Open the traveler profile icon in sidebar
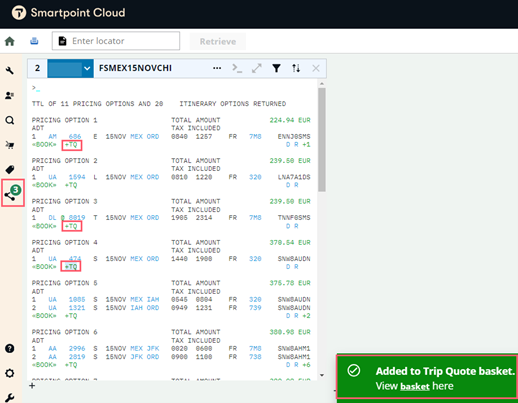The height and width of the screenshot is (403, 518). coord(10,96)
